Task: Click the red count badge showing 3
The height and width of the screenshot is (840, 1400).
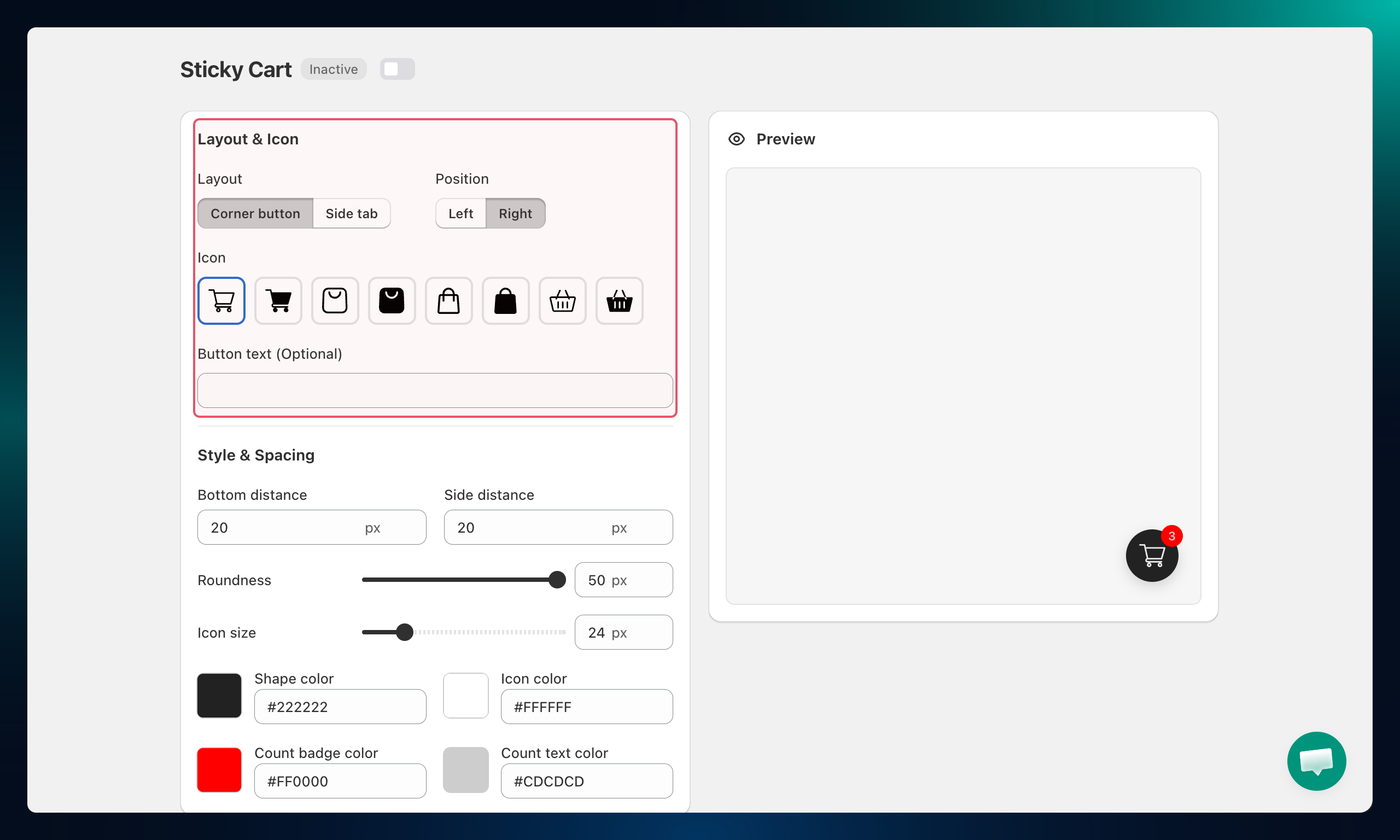Action: (1171, 535)
